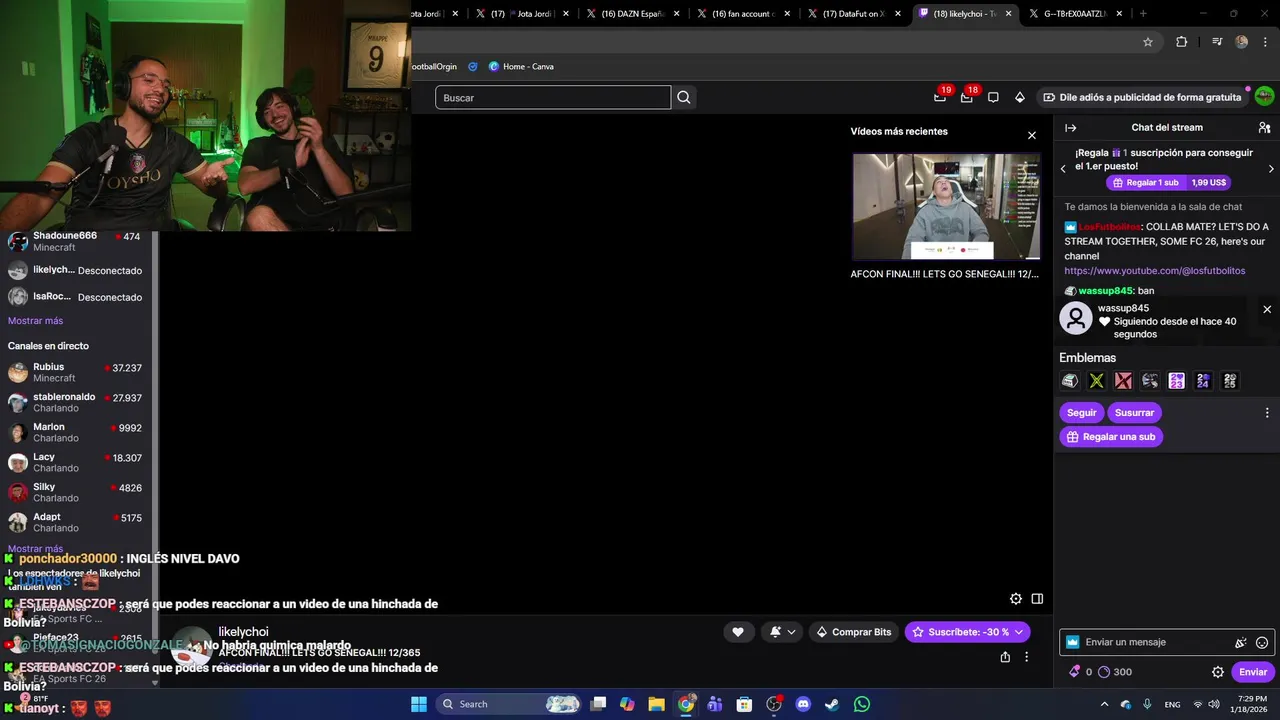This screenshot has width=1280, height=720.
Task: Open Rubius channel in sidebar
Action: [75, 373]
